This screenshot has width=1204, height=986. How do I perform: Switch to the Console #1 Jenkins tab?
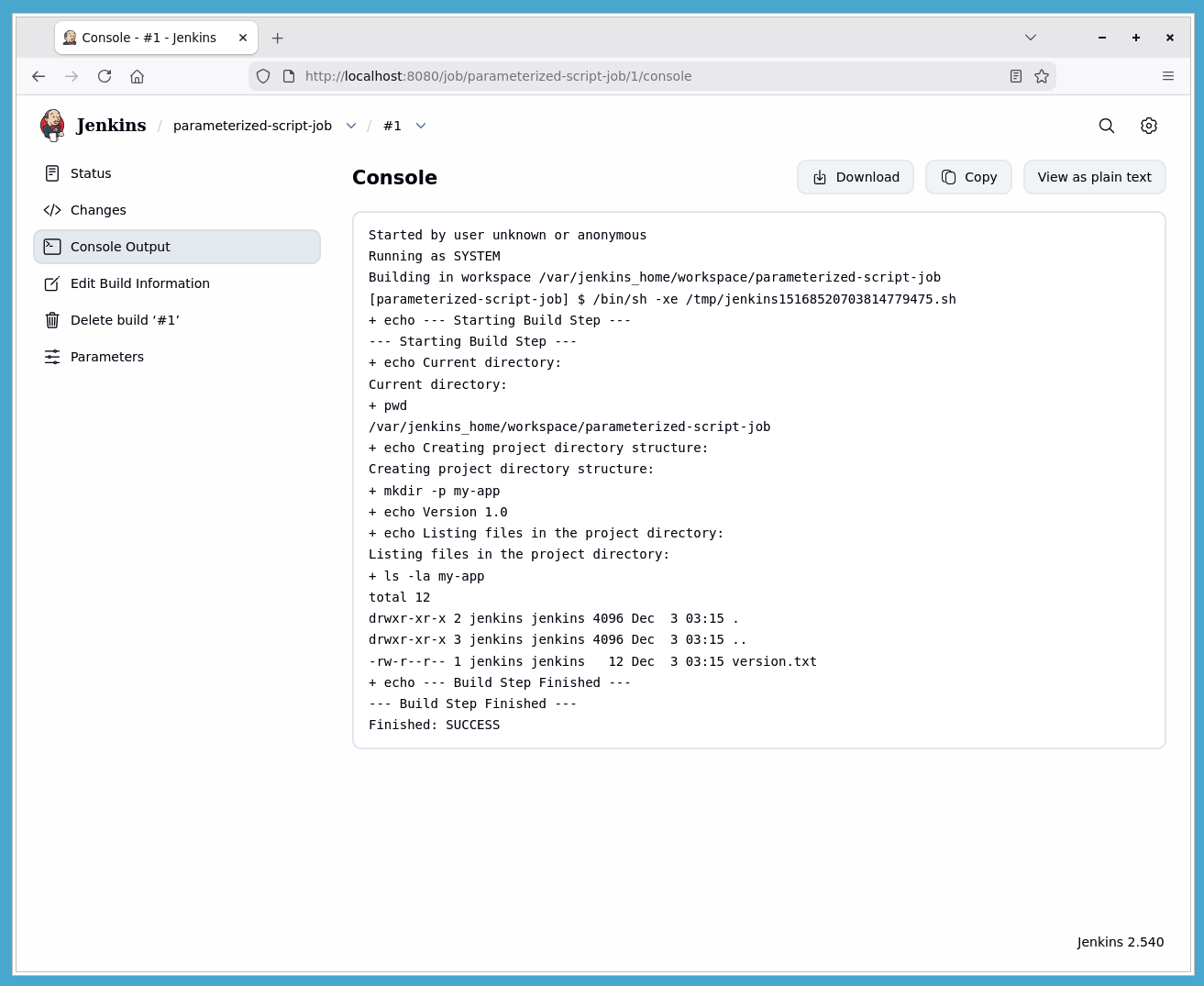coord(147,38)
